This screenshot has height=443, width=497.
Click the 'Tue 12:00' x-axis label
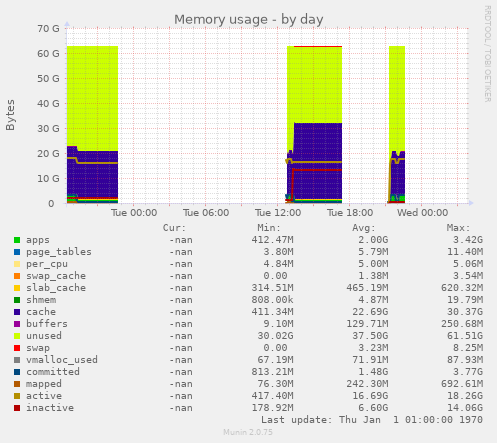278,213
